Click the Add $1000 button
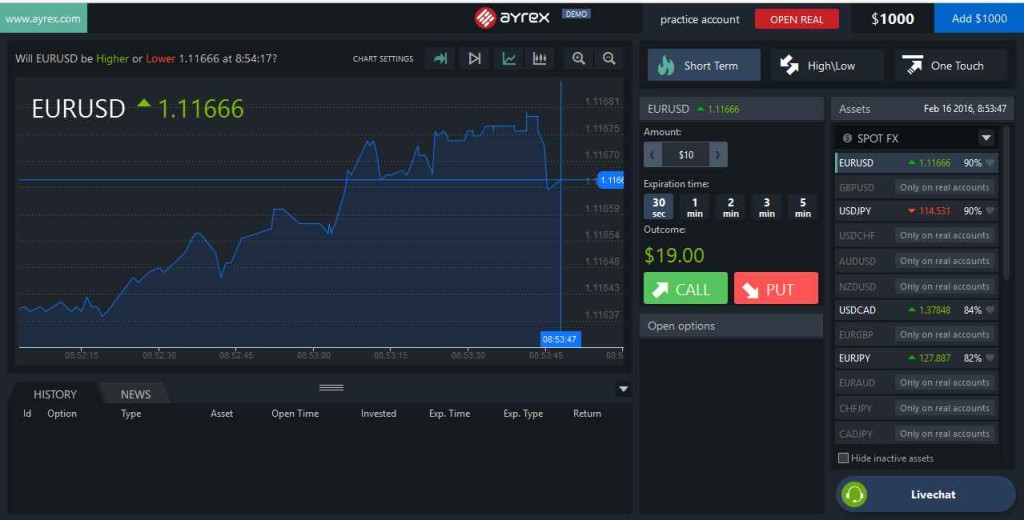 (979, 18)
